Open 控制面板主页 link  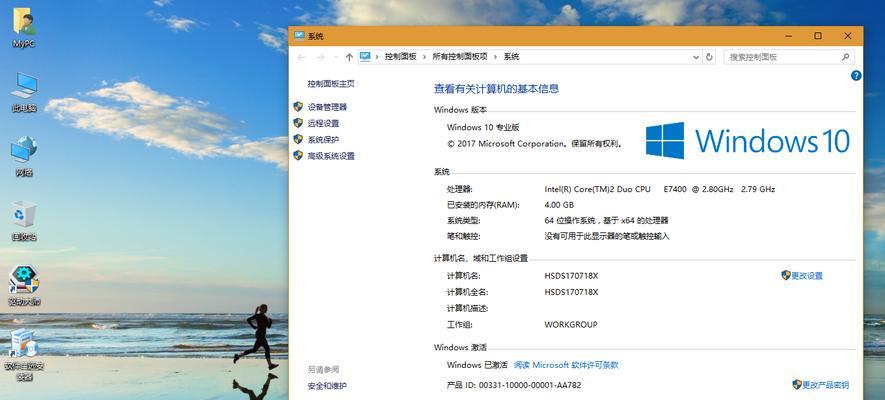[331, 83]
